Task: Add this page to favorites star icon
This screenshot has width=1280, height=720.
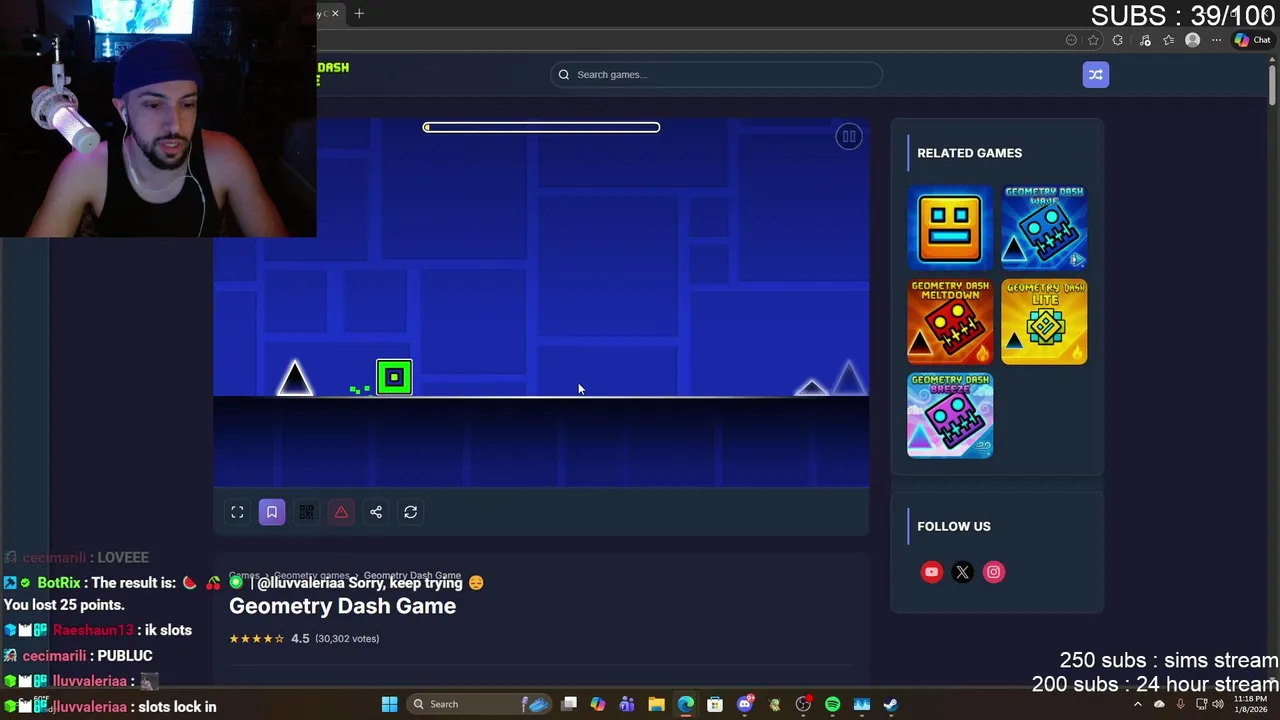Action: point(1093,40)
